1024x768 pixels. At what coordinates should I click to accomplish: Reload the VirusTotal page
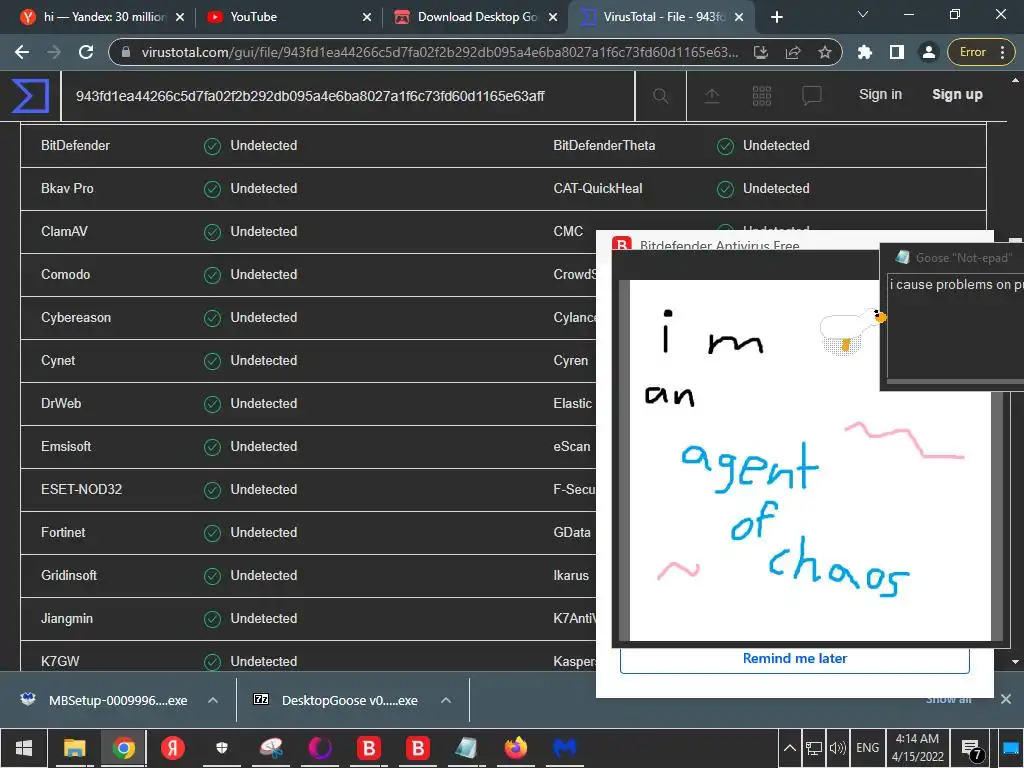pos(86,52)
